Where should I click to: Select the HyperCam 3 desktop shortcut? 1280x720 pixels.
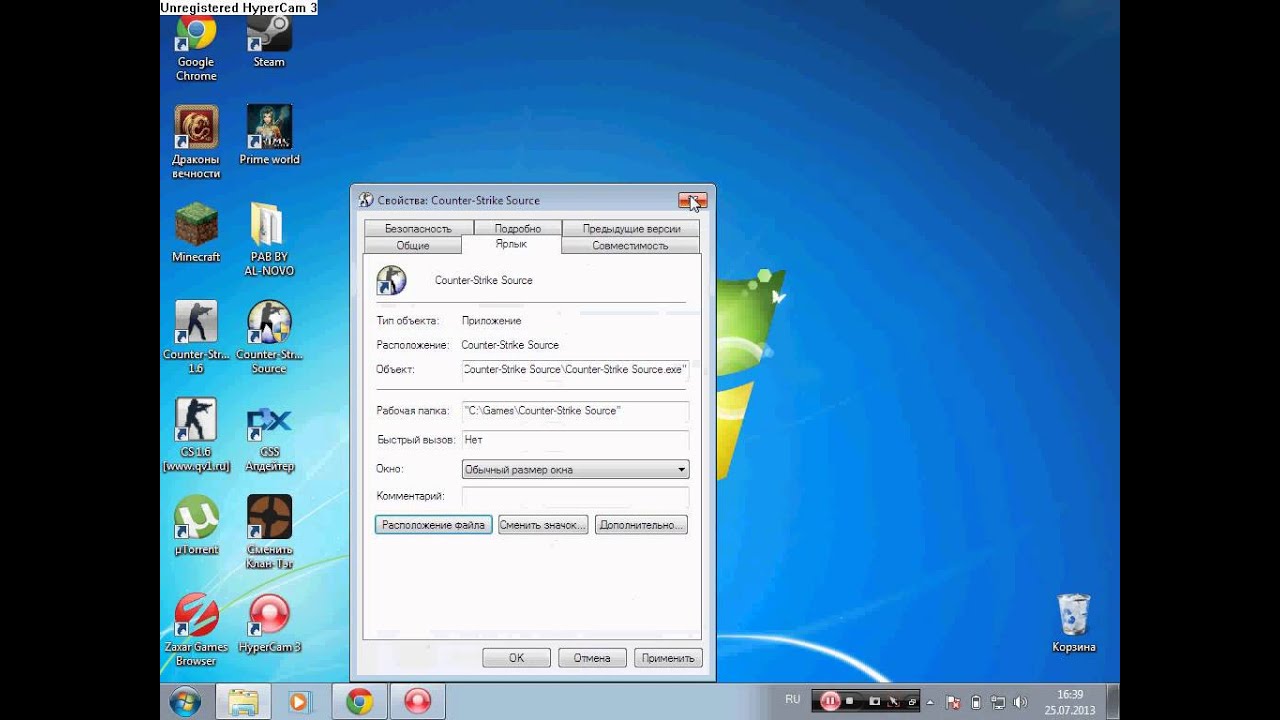[x=269, y=623]
